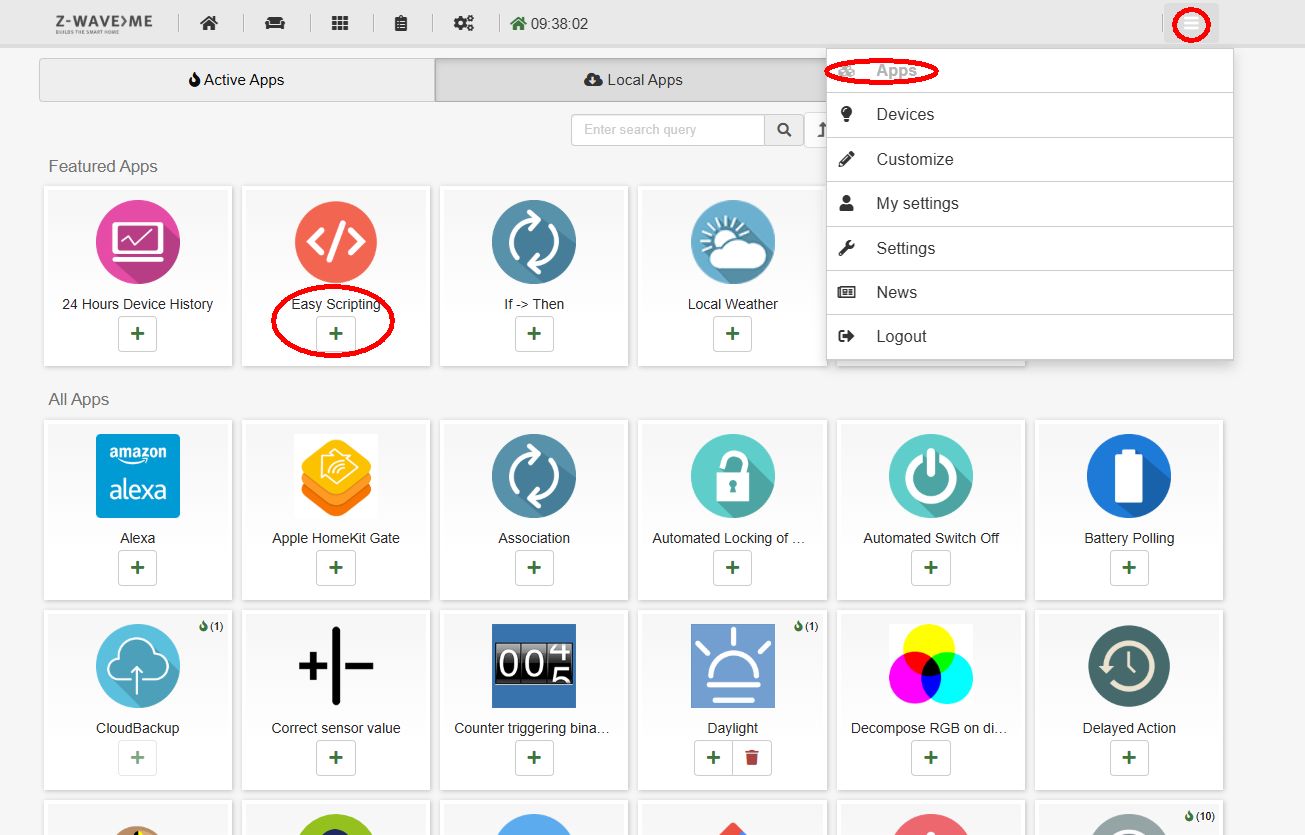1305x835 pixels.
Task: Open If -> Then app icon
Action: pyautogui.click(x=534, y=243)
